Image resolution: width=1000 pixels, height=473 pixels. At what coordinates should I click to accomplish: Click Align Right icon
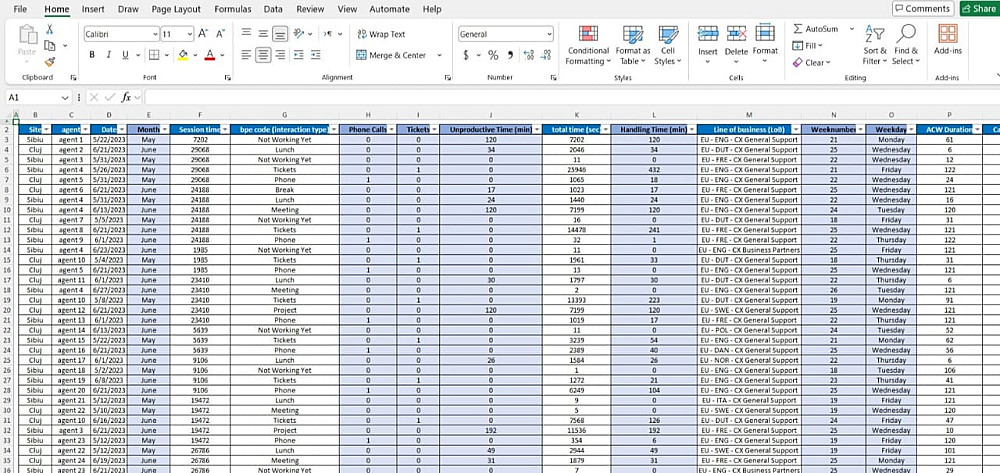pyautogui.click(x=279, y=55)
